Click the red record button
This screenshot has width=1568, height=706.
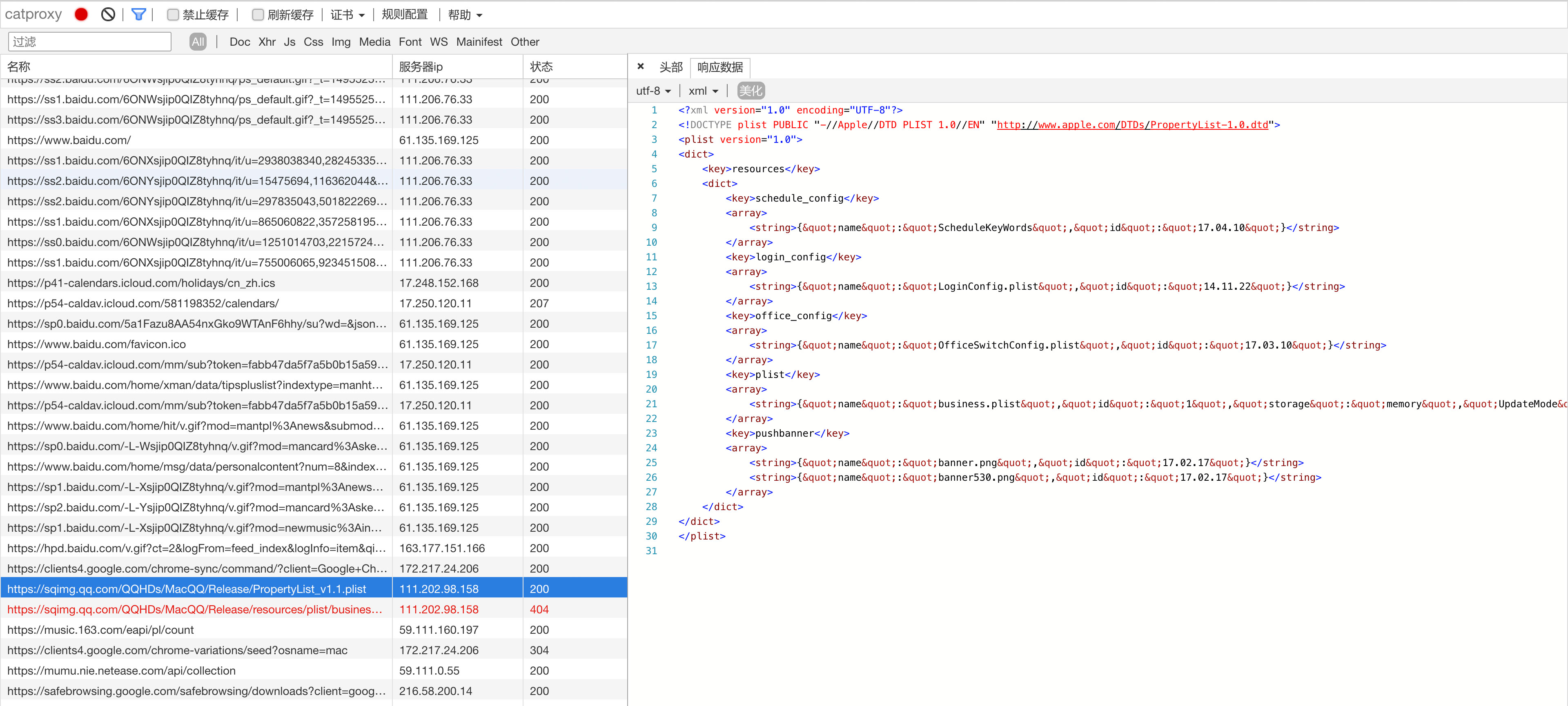pyautogui.click(x=81, y=15)
